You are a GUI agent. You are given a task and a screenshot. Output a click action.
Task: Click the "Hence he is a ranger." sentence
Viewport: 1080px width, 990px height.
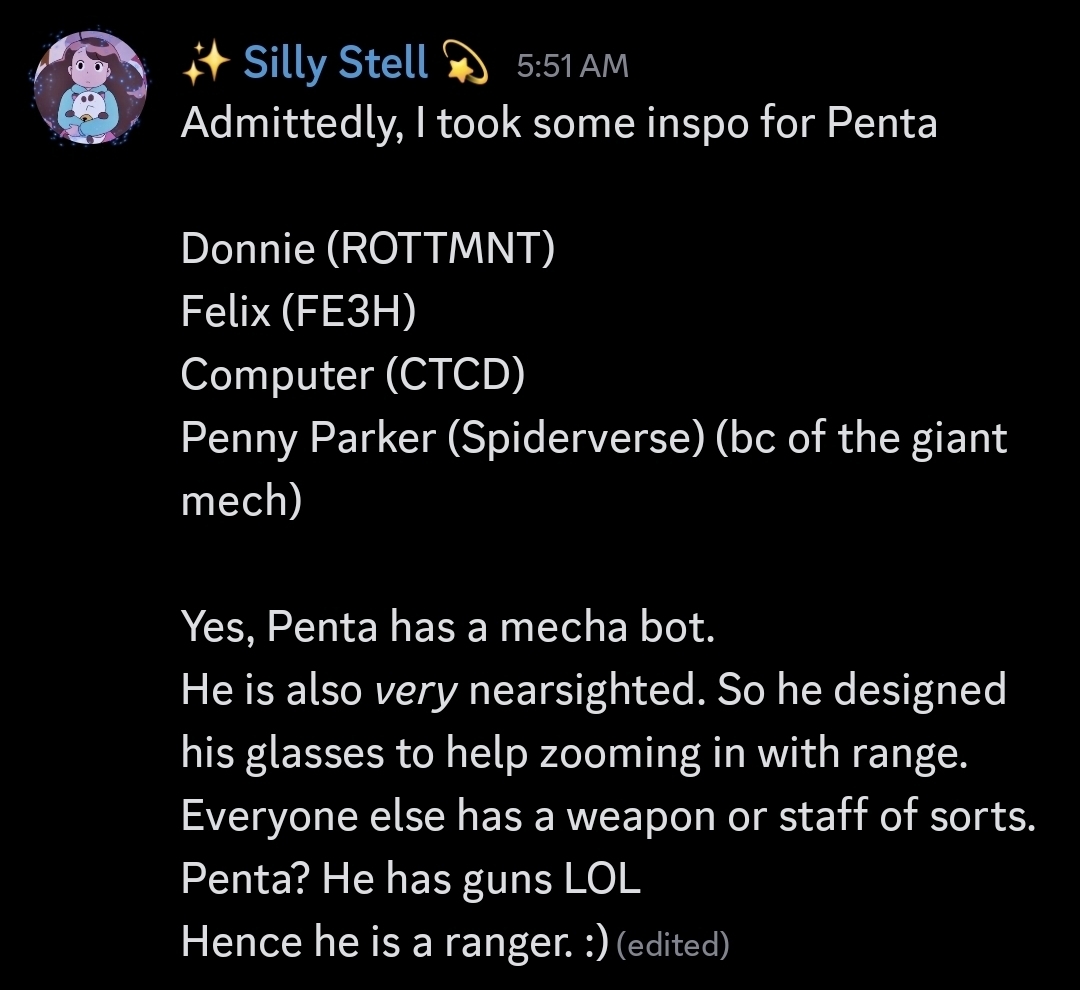(395, 942)
